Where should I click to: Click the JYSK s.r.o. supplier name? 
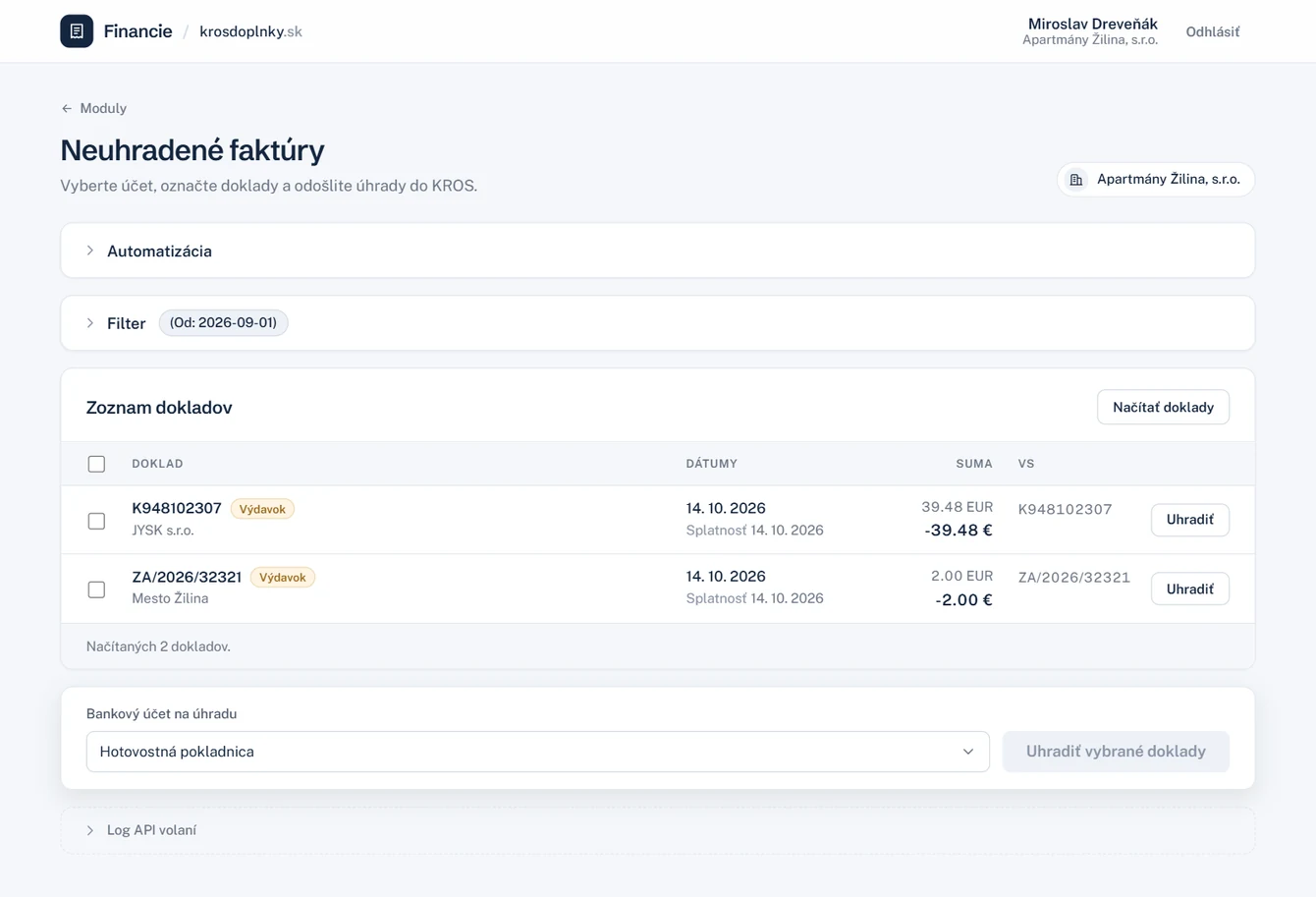[x=163, y=531]
